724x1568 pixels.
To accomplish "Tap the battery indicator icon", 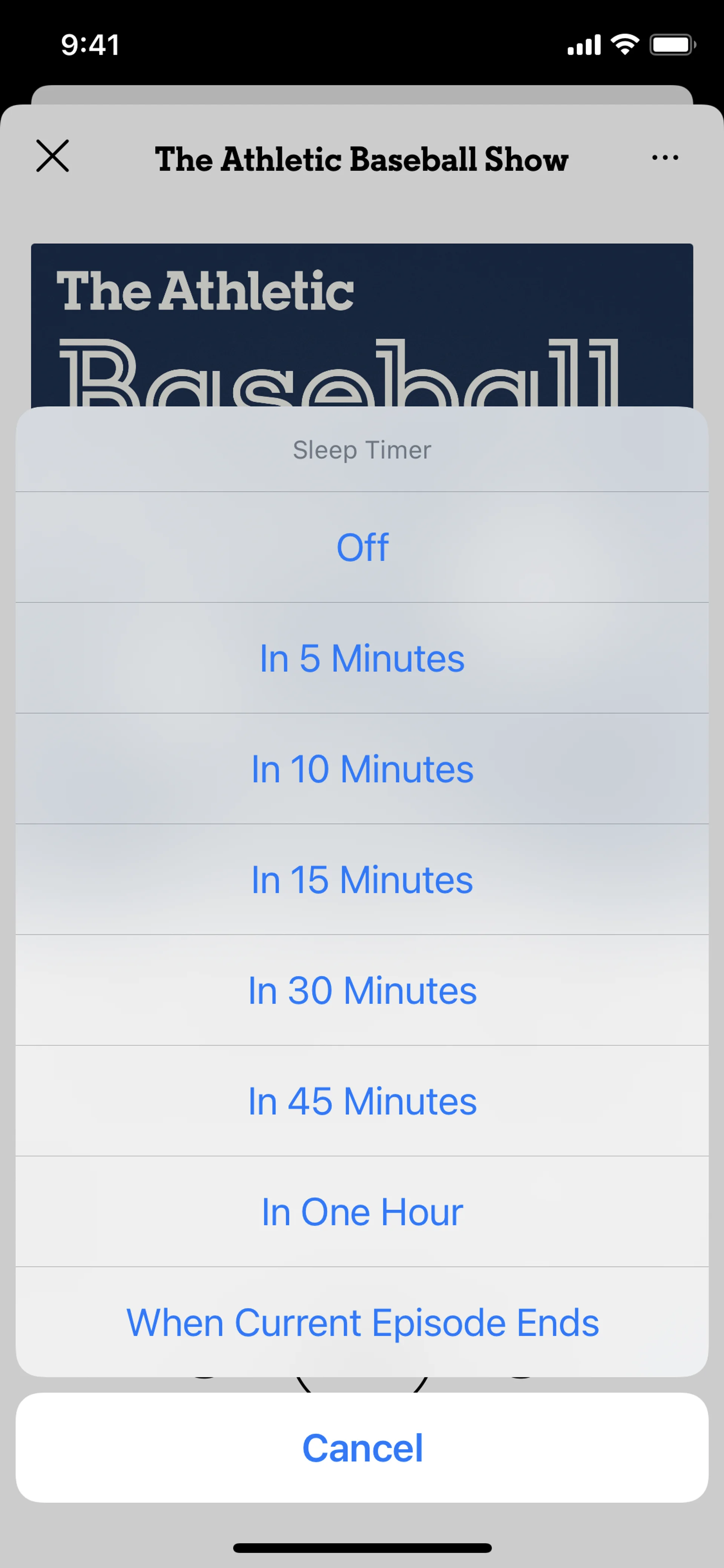I will (672, 45).
